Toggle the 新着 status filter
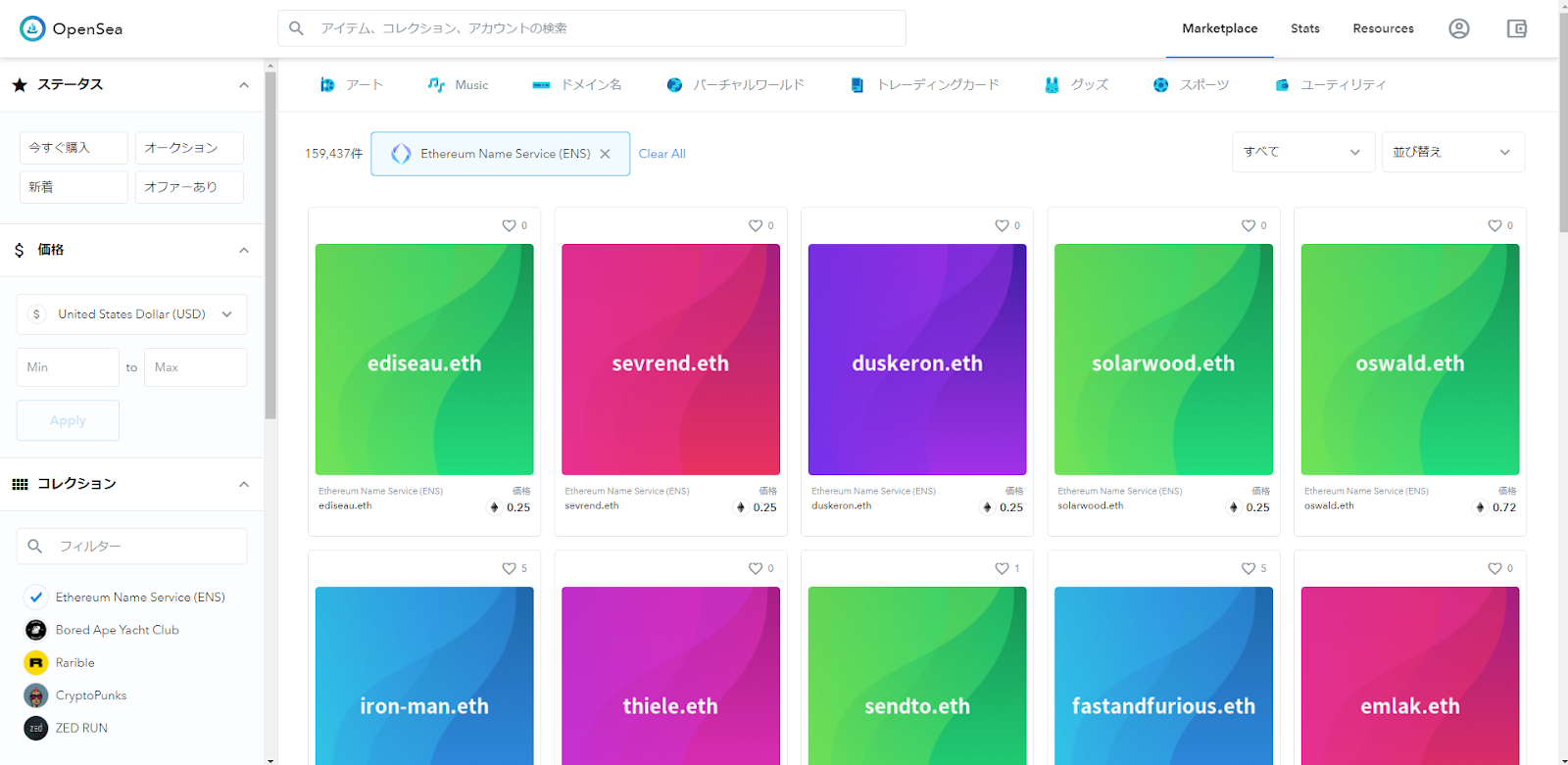Image resolution: width=1568 pixels, height=765 pixels. point(73,187)
